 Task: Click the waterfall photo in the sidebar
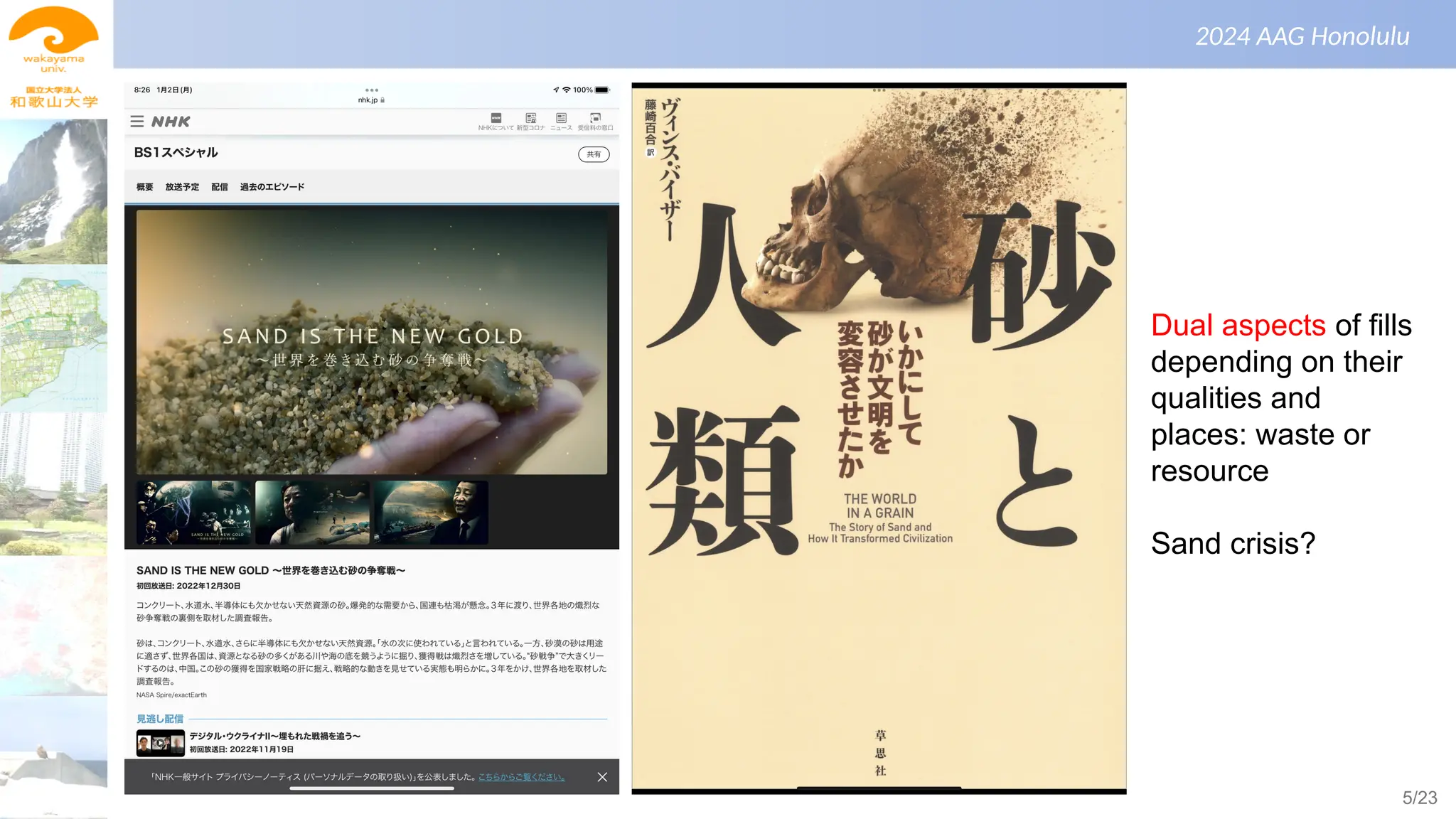coord(54,192)
